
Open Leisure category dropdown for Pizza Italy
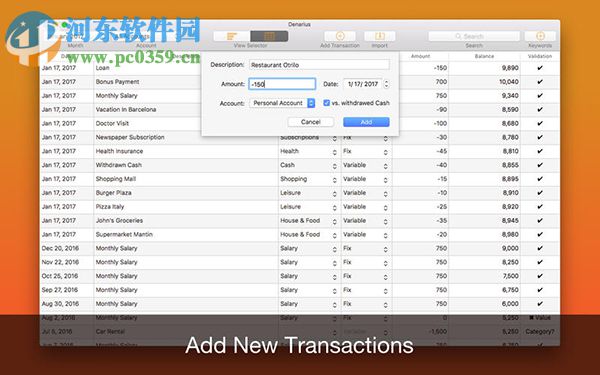click(x=308, y=207)
